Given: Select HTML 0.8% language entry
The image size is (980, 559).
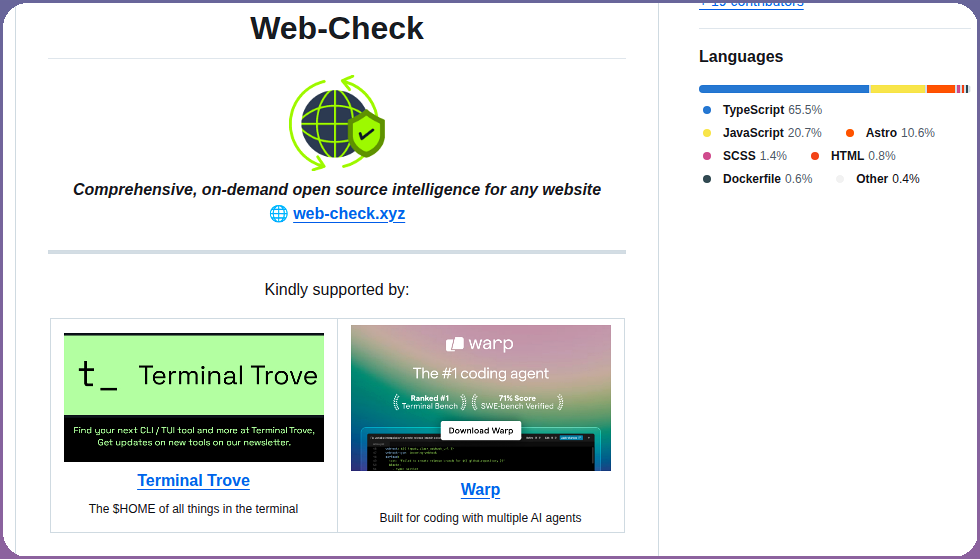Looking at the screenshot, I should (x=852, y=156).
